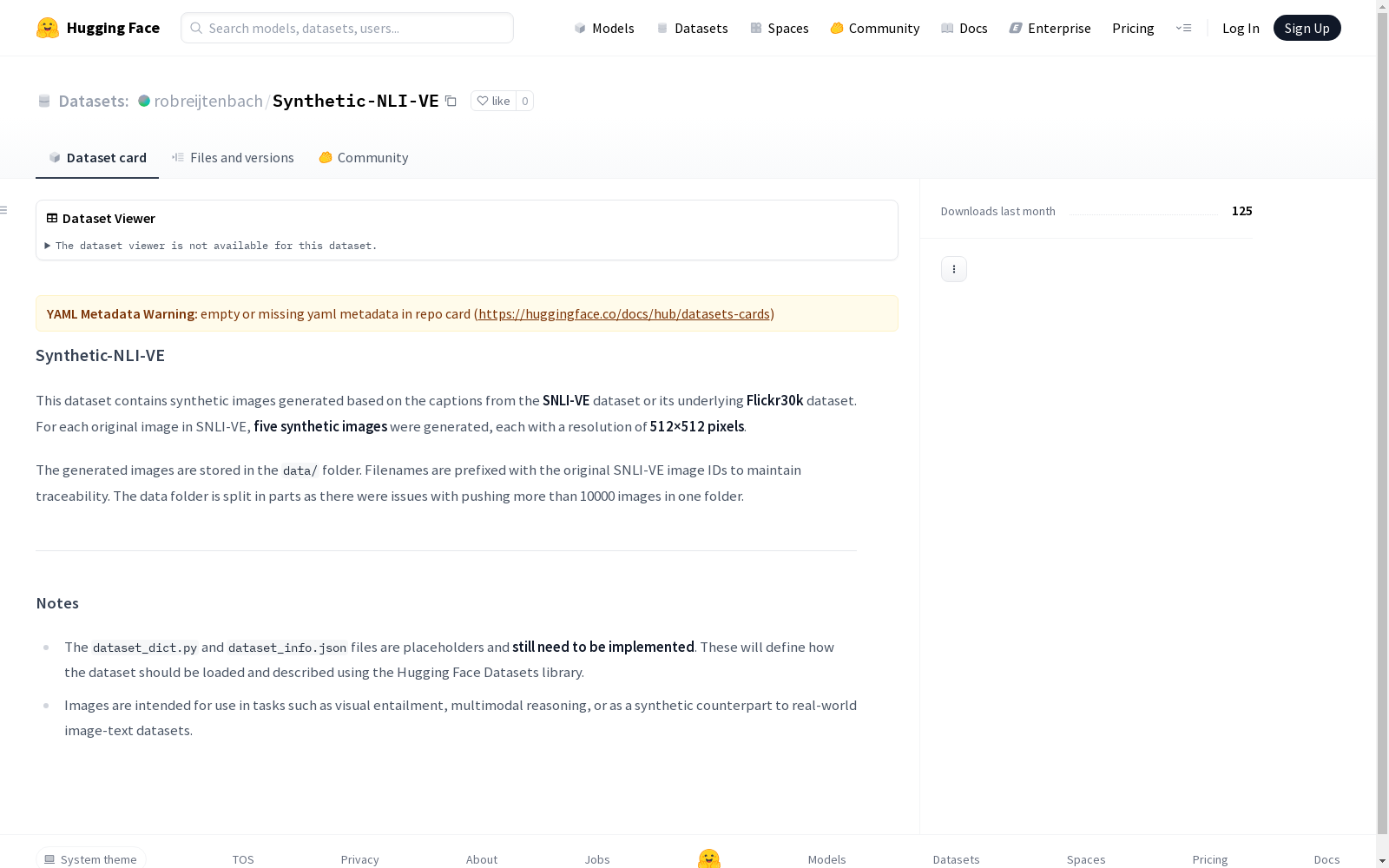
Task: Click the Downloads last month count 125
Action: [1241, 211]
